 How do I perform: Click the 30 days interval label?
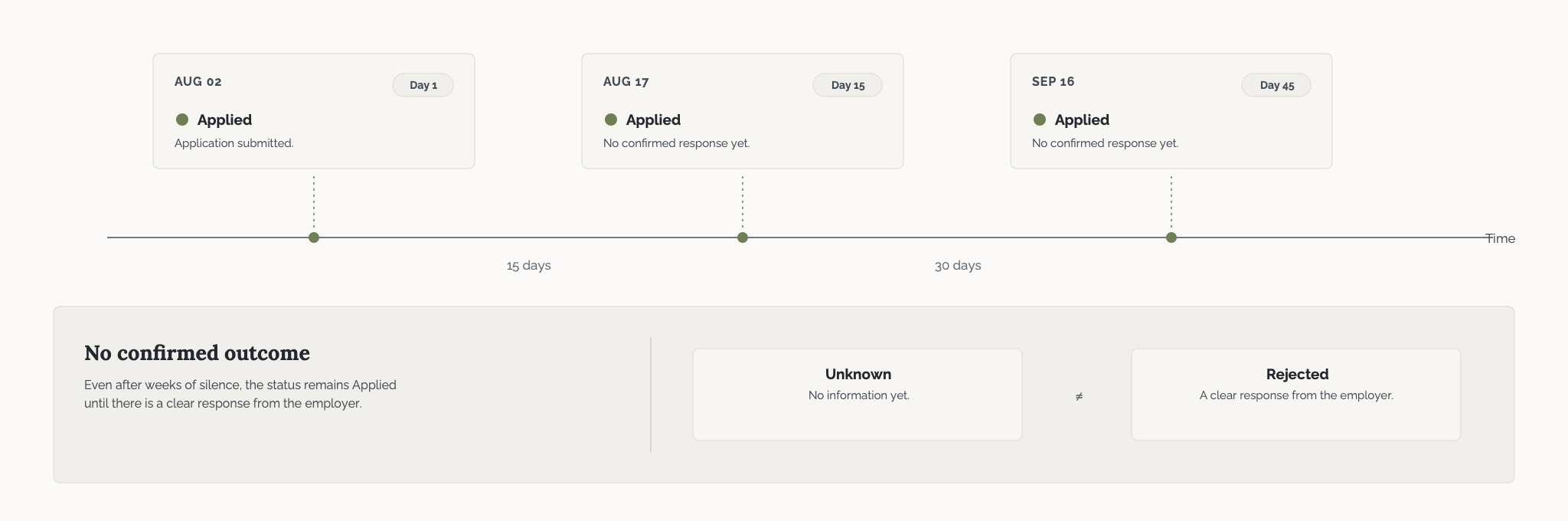coord(958,266)
